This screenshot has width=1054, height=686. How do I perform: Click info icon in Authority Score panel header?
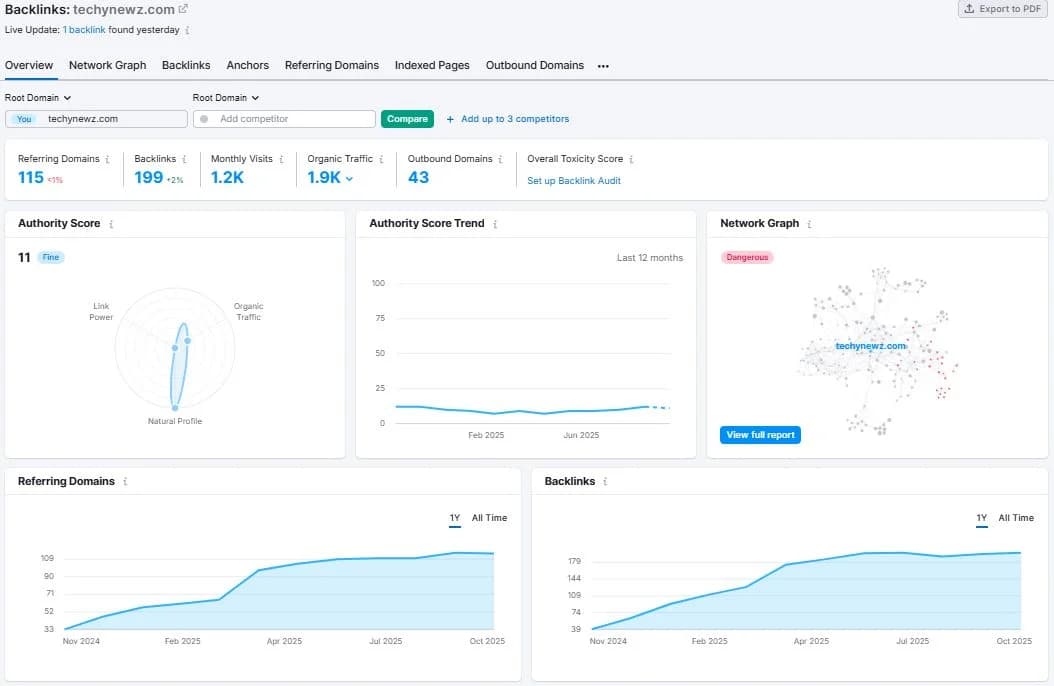(111, 224)
